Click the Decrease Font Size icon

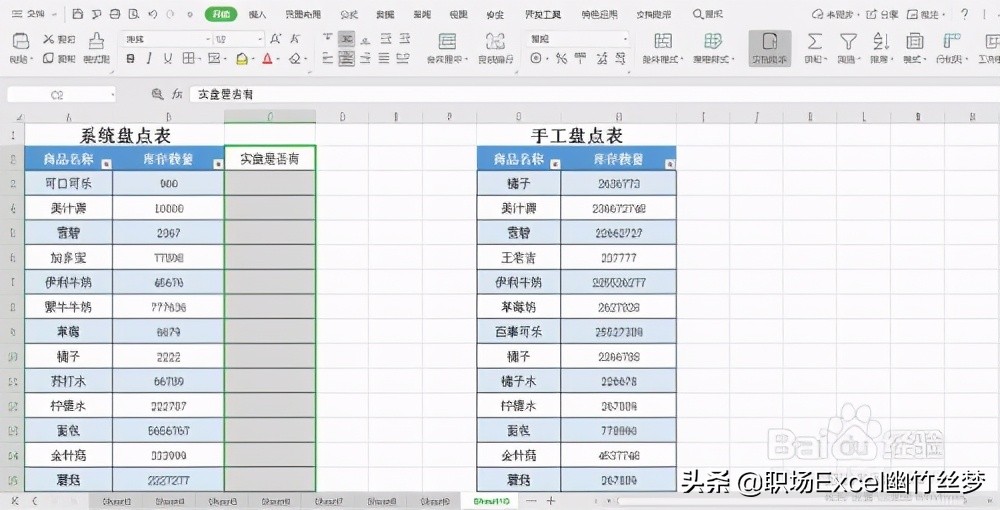pyautogui.click(x=295, y=40)
